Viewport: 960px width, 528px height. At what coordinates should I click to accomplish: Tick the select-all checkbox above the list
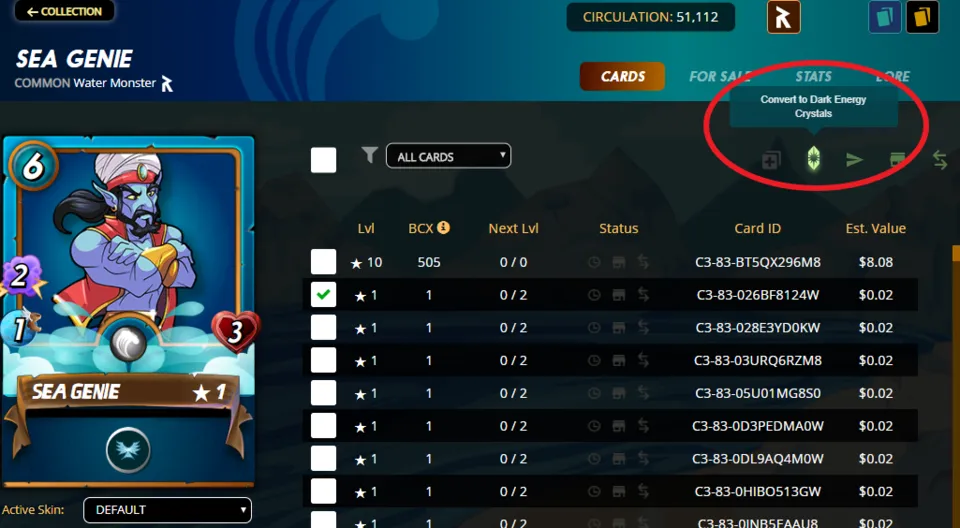(323, 160)
